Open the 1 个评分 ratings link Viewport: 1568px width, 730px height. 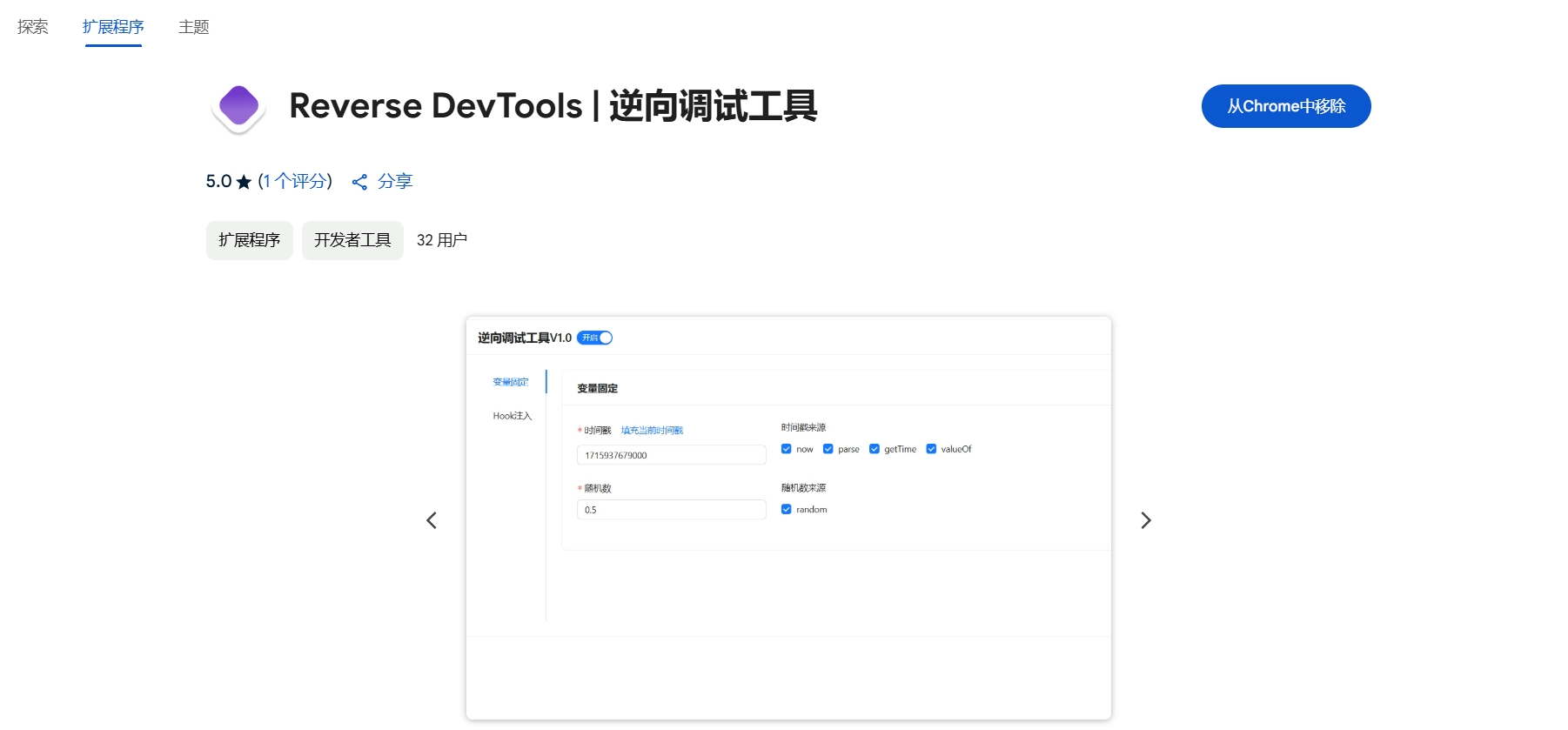coord(295,181)
